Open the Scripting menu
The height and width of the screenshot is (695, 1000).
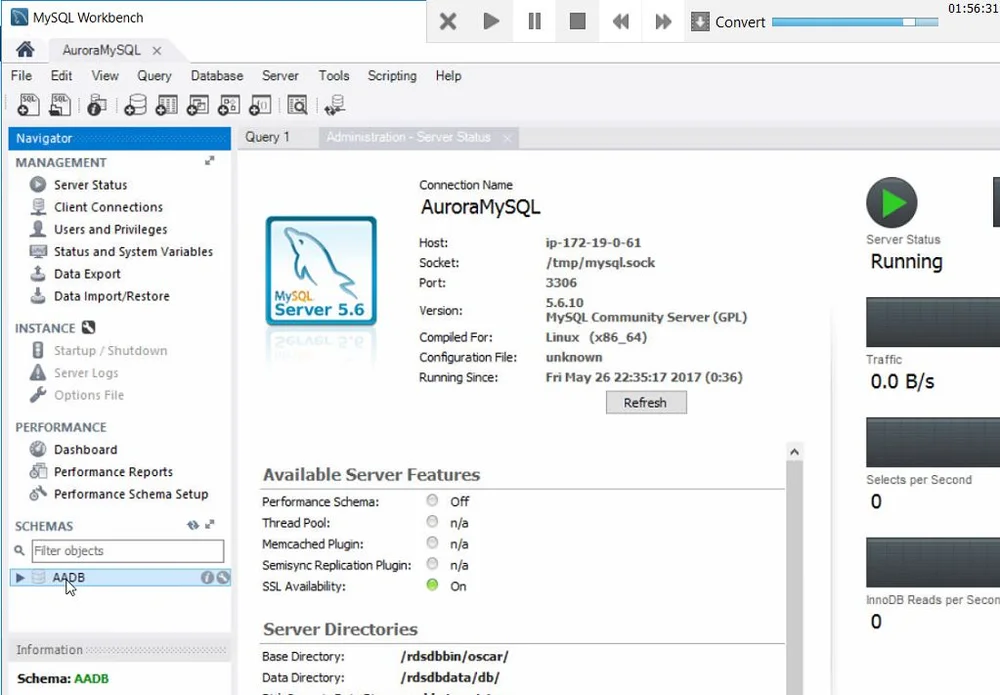click(392, 76)
